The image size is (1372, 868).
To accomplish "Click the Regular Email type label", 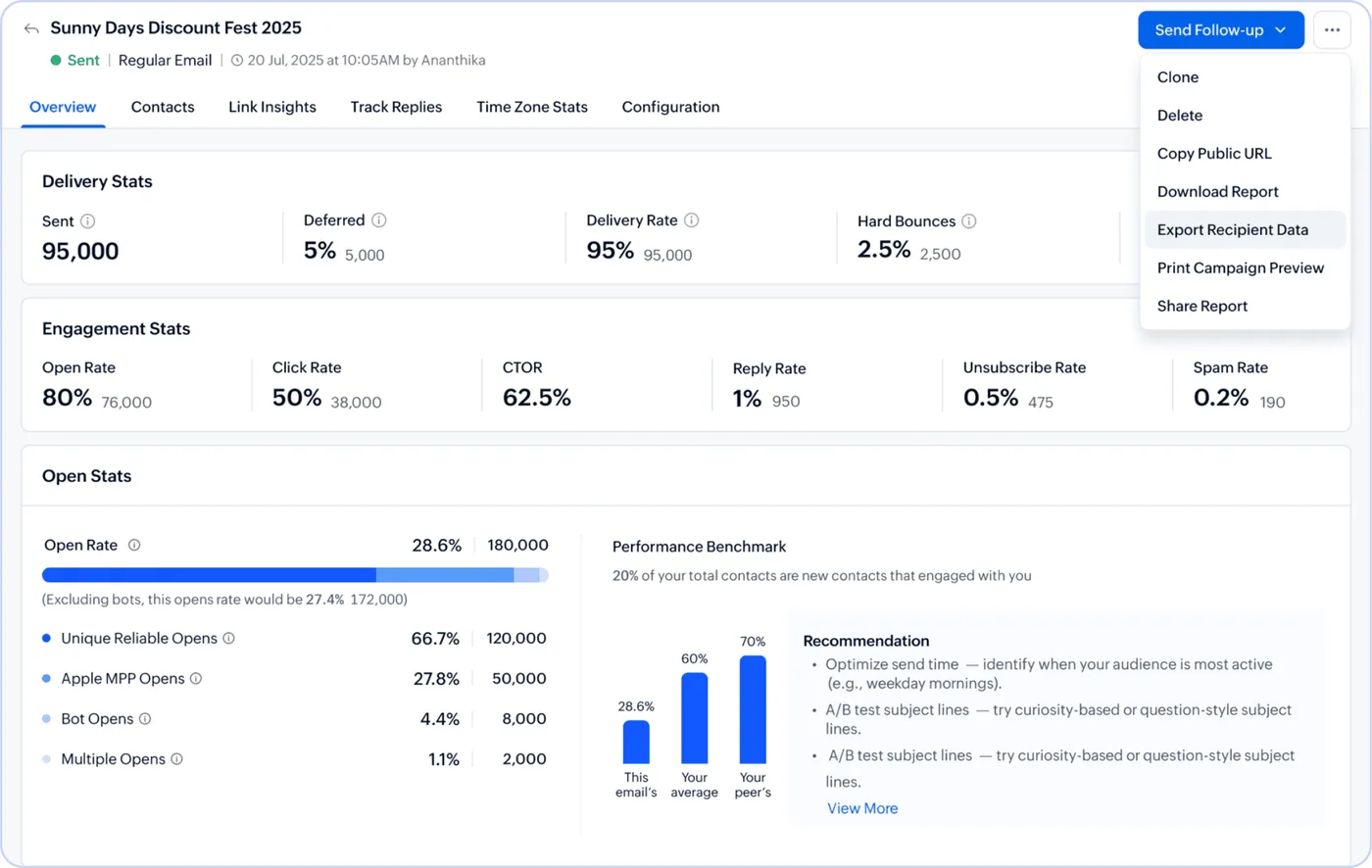I will [165, 60].
